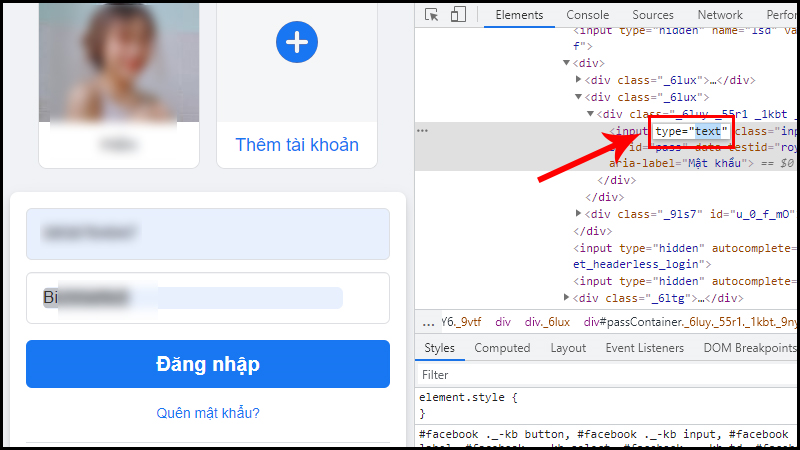Collapse the second _6lux div

pyautogui.click(x=578, y=96)
